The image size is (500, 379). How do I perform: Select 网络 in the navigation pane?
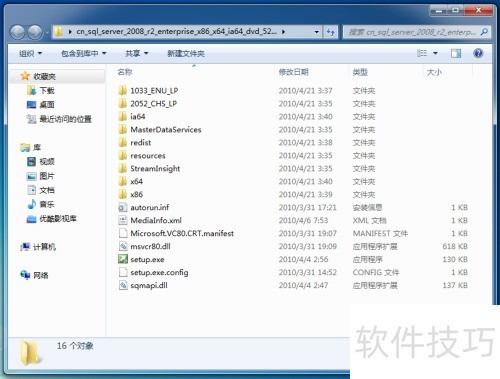[41, 275]
